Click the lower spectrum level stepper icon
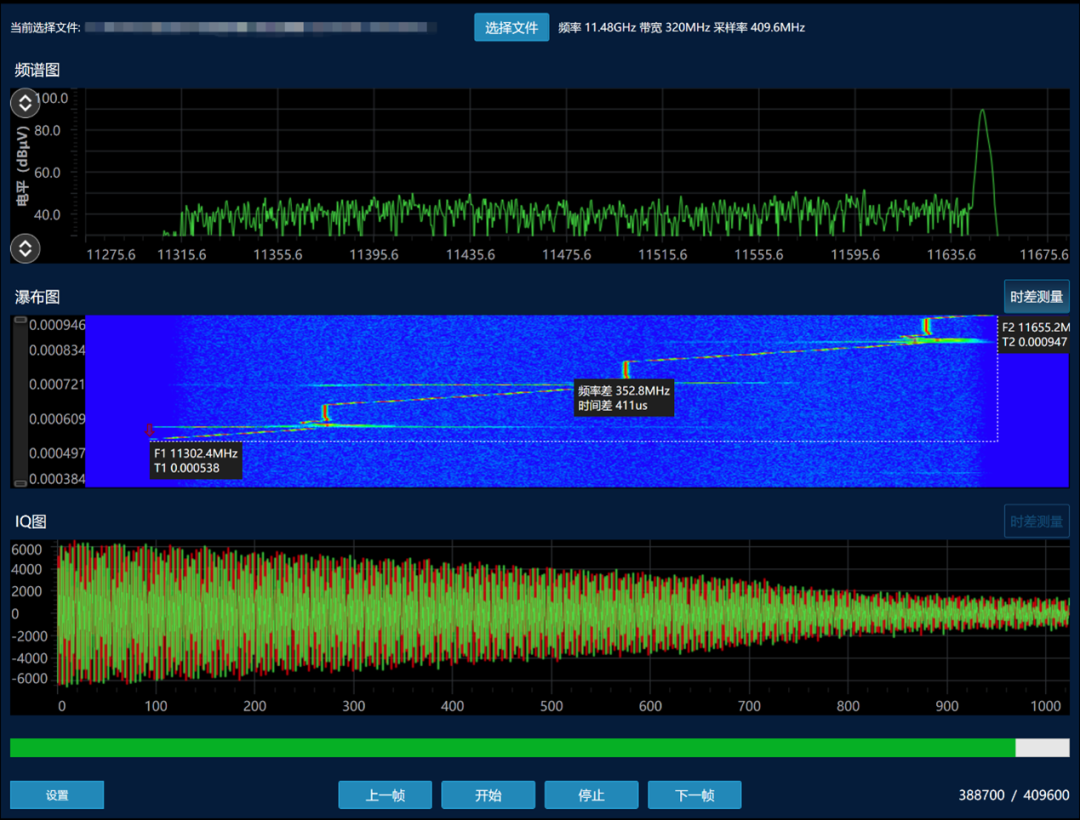The image size is (1080, 820). [25, 249]
